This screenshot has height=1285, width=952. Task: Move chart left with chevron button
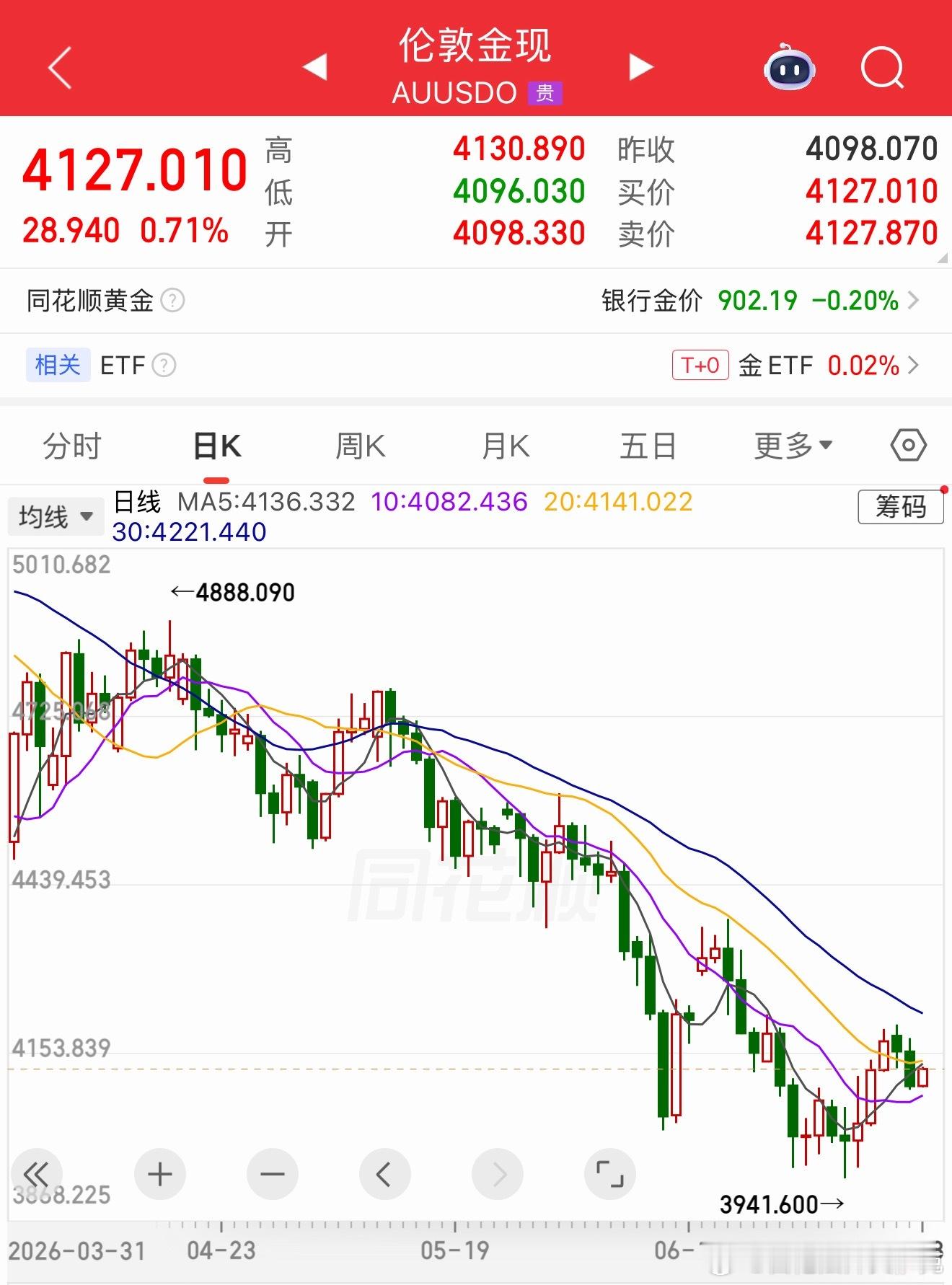tap(384, 1173)
